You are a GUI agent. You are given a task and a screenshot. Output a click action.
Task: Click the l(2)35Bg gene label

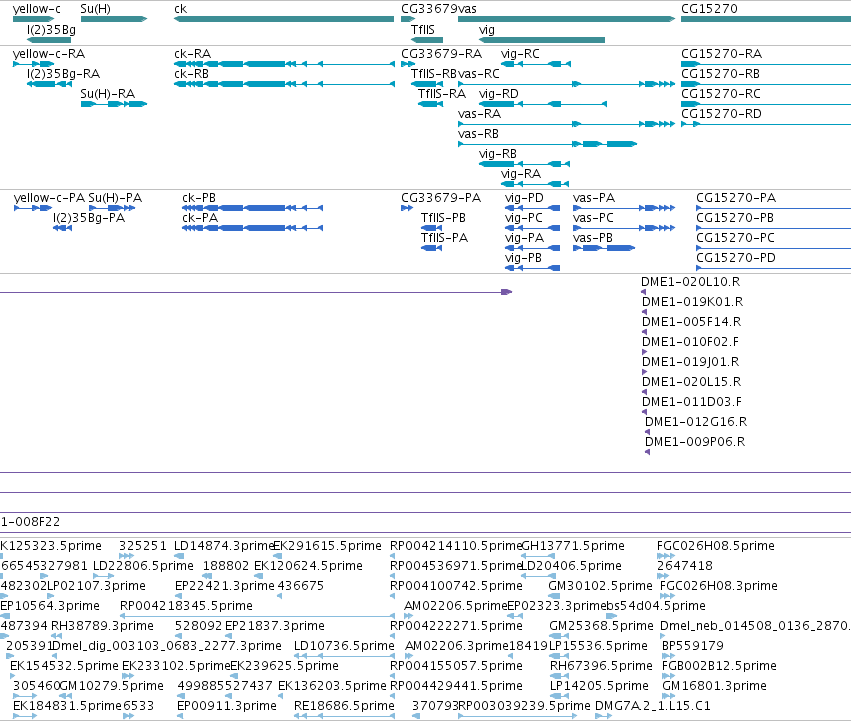tap(51, 30)
